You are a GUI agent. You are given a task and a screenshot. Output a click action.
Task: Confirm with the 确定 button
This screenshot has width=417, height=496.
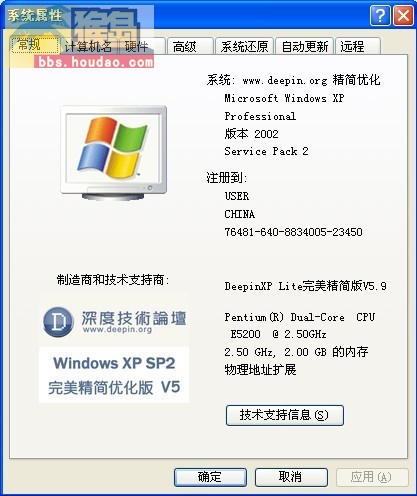[210, 477]
